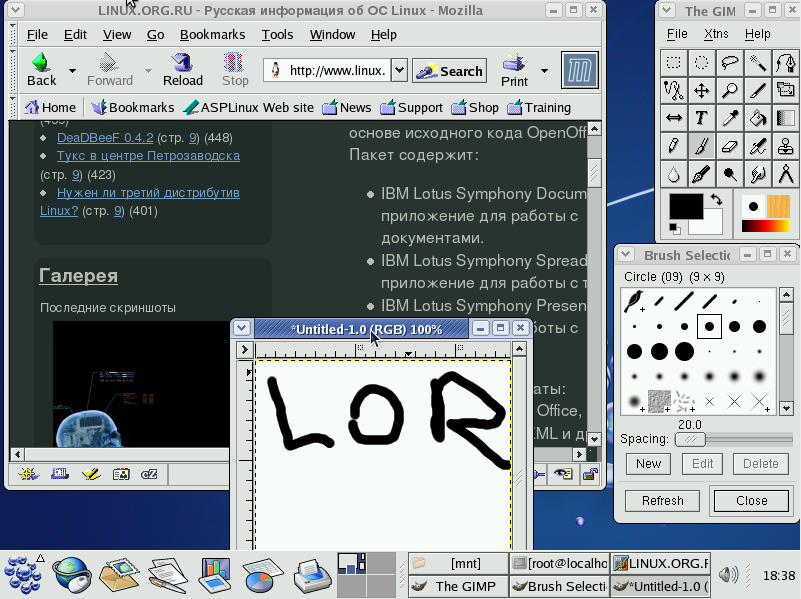Screen dimensions: 801x599
Task: Select the Text tool in GIMP toolbox
Action: tap(701, 118)
